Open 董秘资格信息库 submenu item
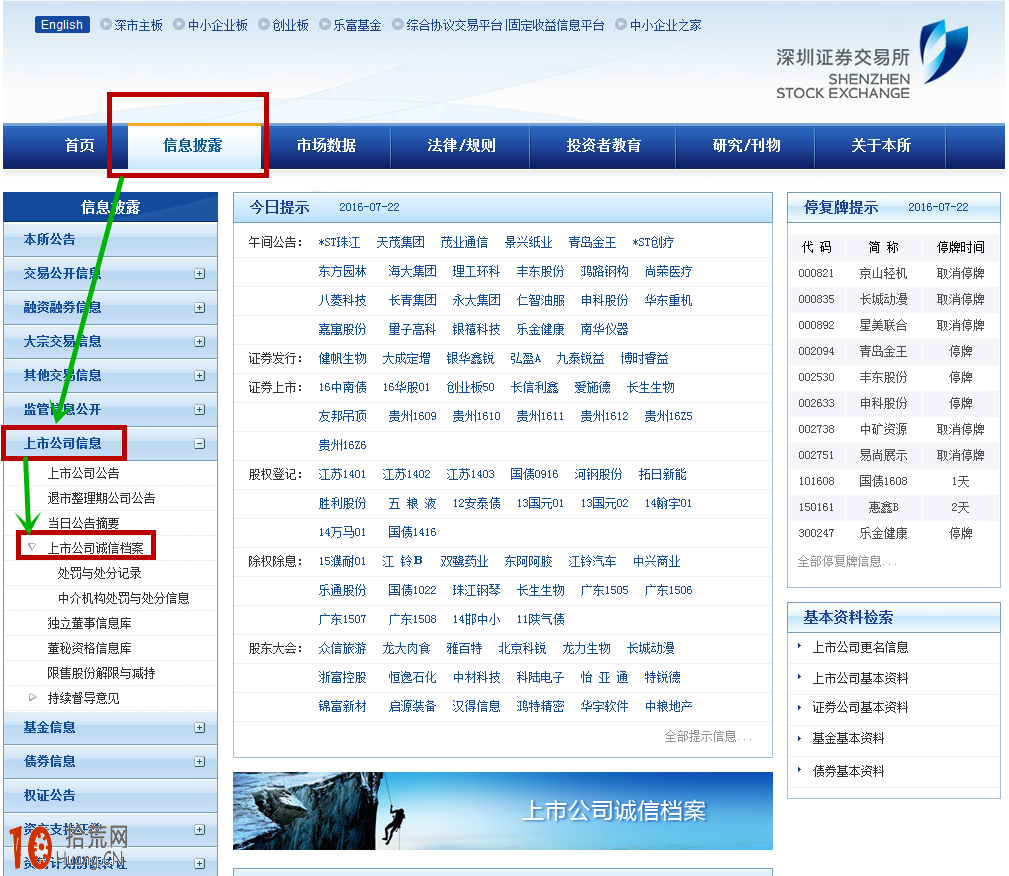Image resolution: width=1009 pixels, height=876 pixels. pos(89,648)
